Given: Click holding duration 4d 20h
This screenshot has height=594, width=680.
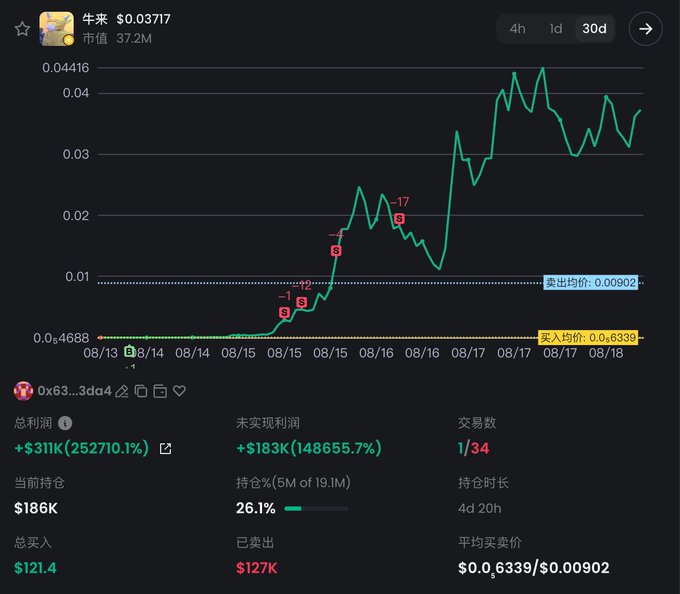Looking at the screenshot, I should point(480,508).
